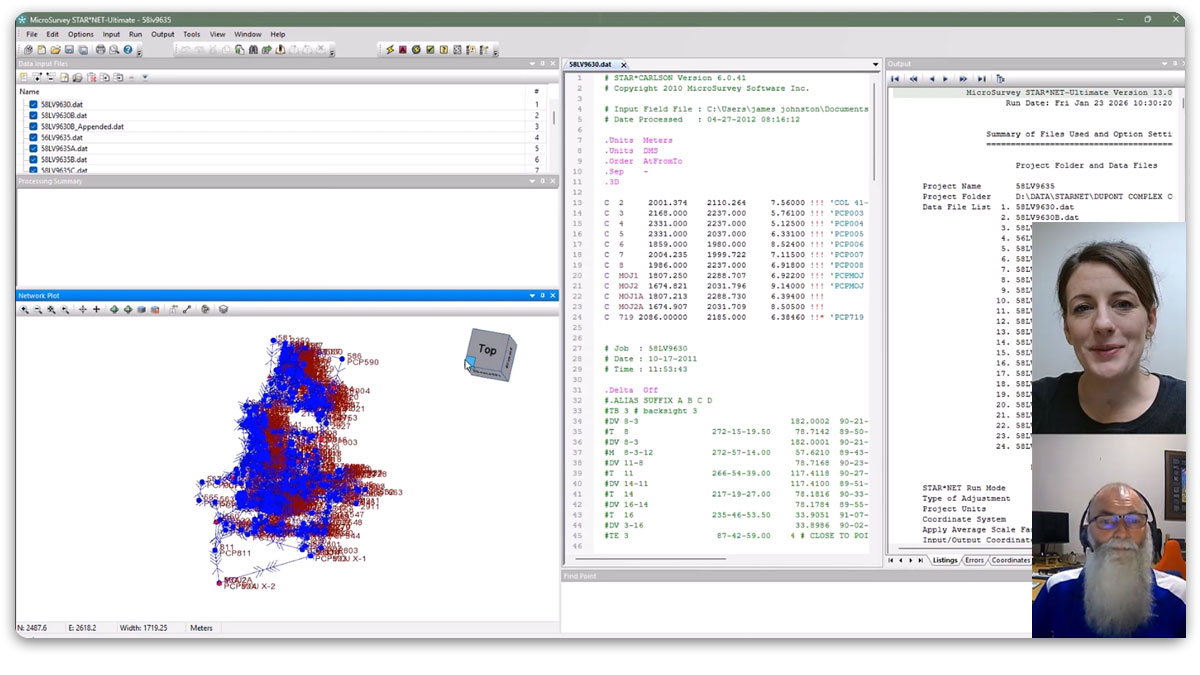Click the delete data file red X icon
The image size is (1200, 675).
pyautogui.click(x=91, y=77)
